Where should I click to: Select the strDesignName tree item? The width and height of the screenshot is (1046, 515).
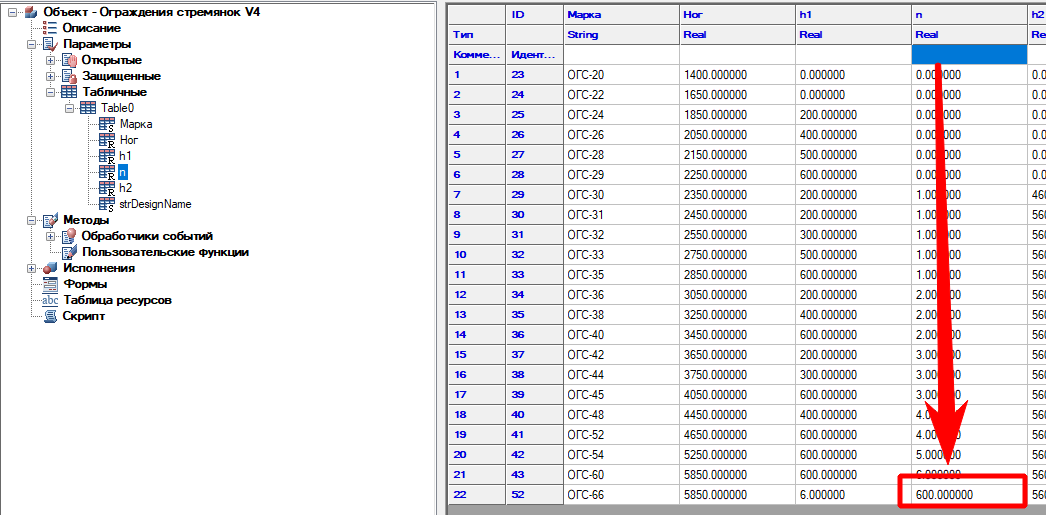pos(155,204)
